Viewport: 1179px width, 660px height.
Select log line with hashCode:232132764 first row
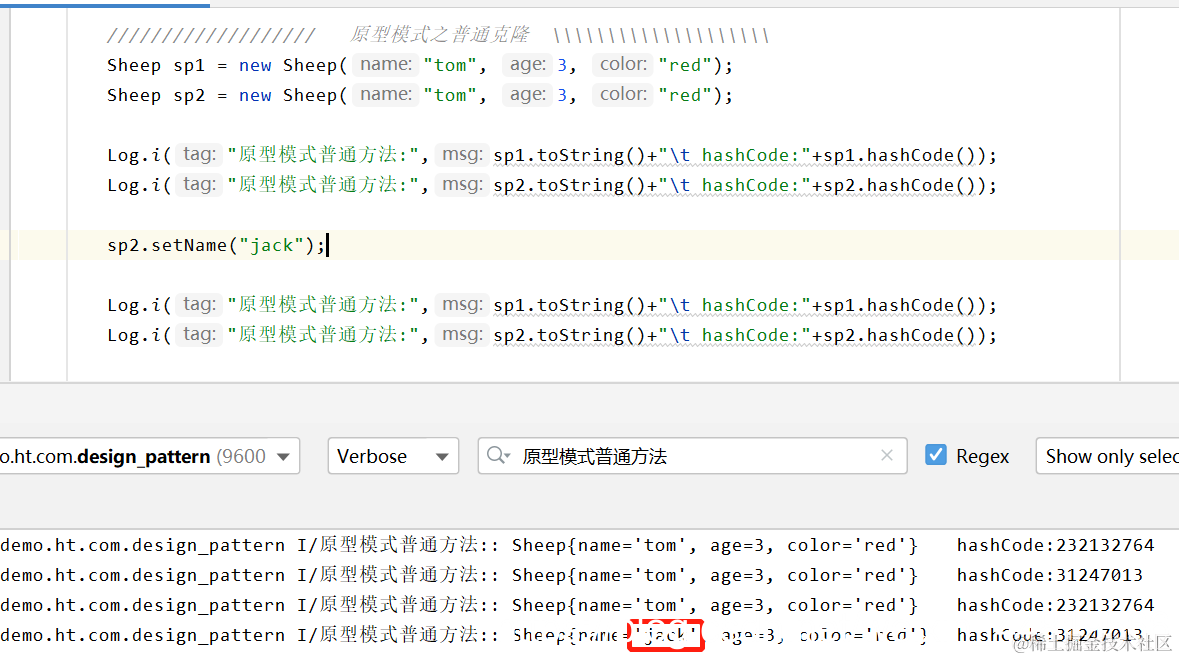click(577, 545)
